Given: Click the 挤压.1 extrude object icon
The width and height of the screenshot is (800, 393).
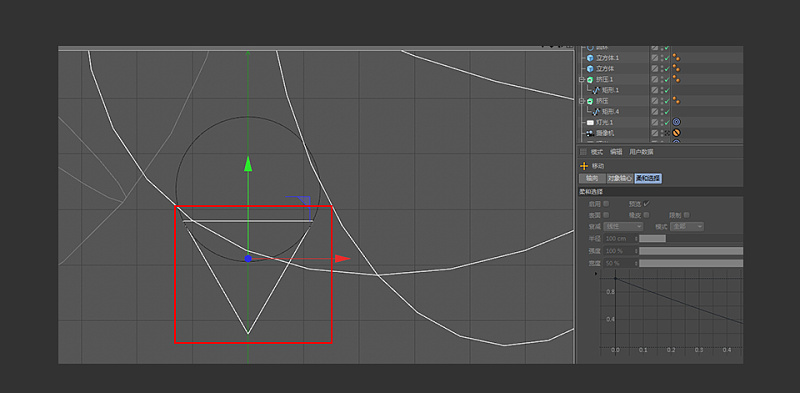Looking at the screenshot, I should pos(590,80).
